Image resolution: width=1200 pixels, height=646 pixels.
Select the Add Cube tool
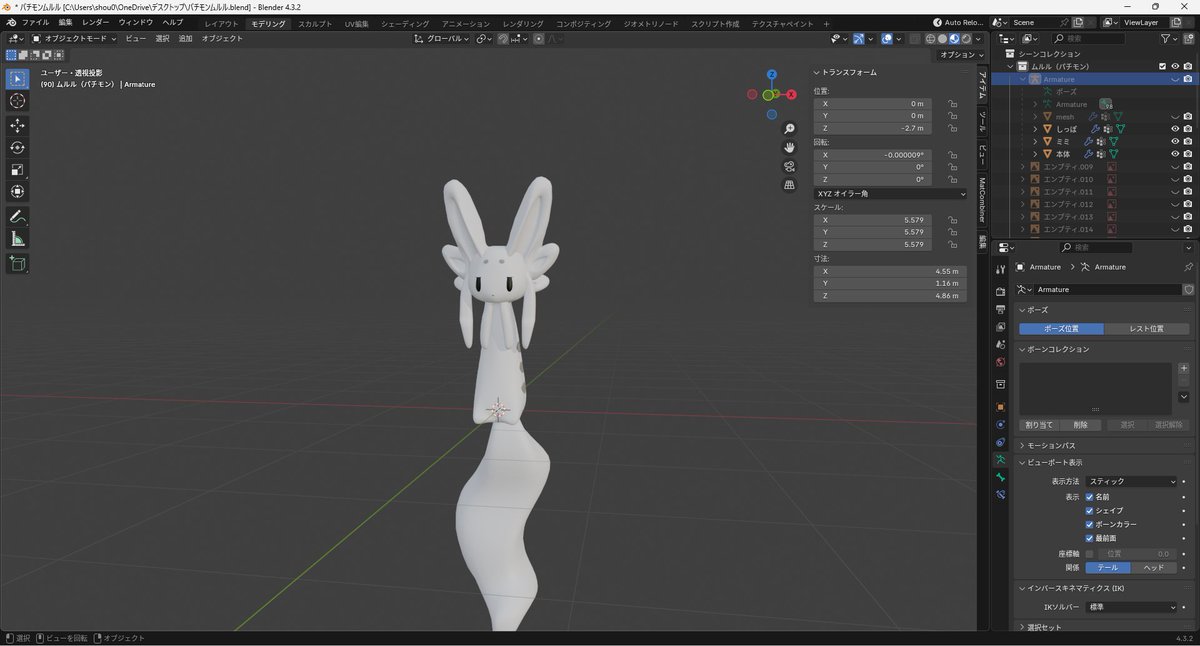[x=18, y=263]
